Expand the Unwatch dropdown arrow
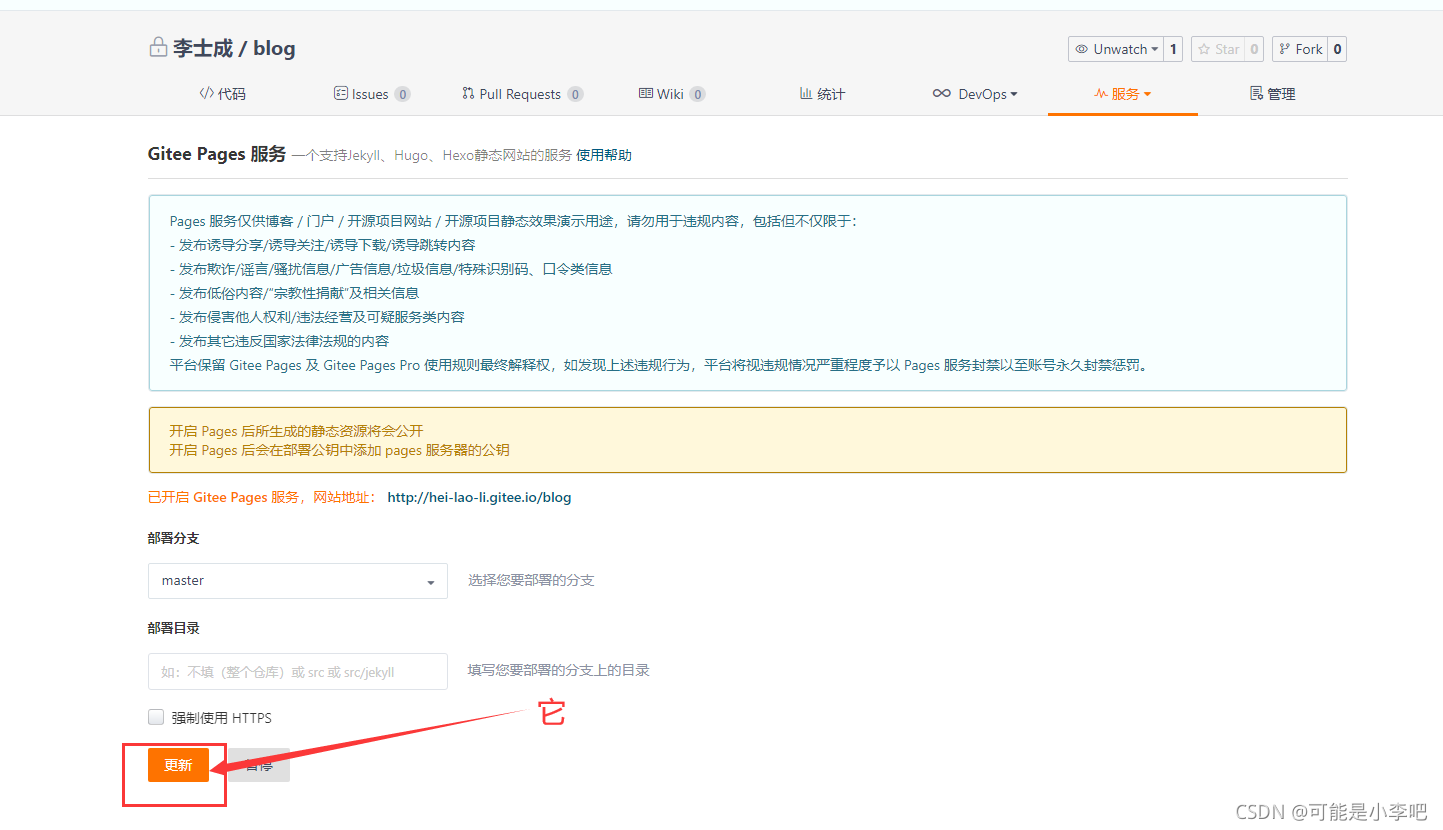This screenshot has width=1443, height=830. (x=1155, y=49)
